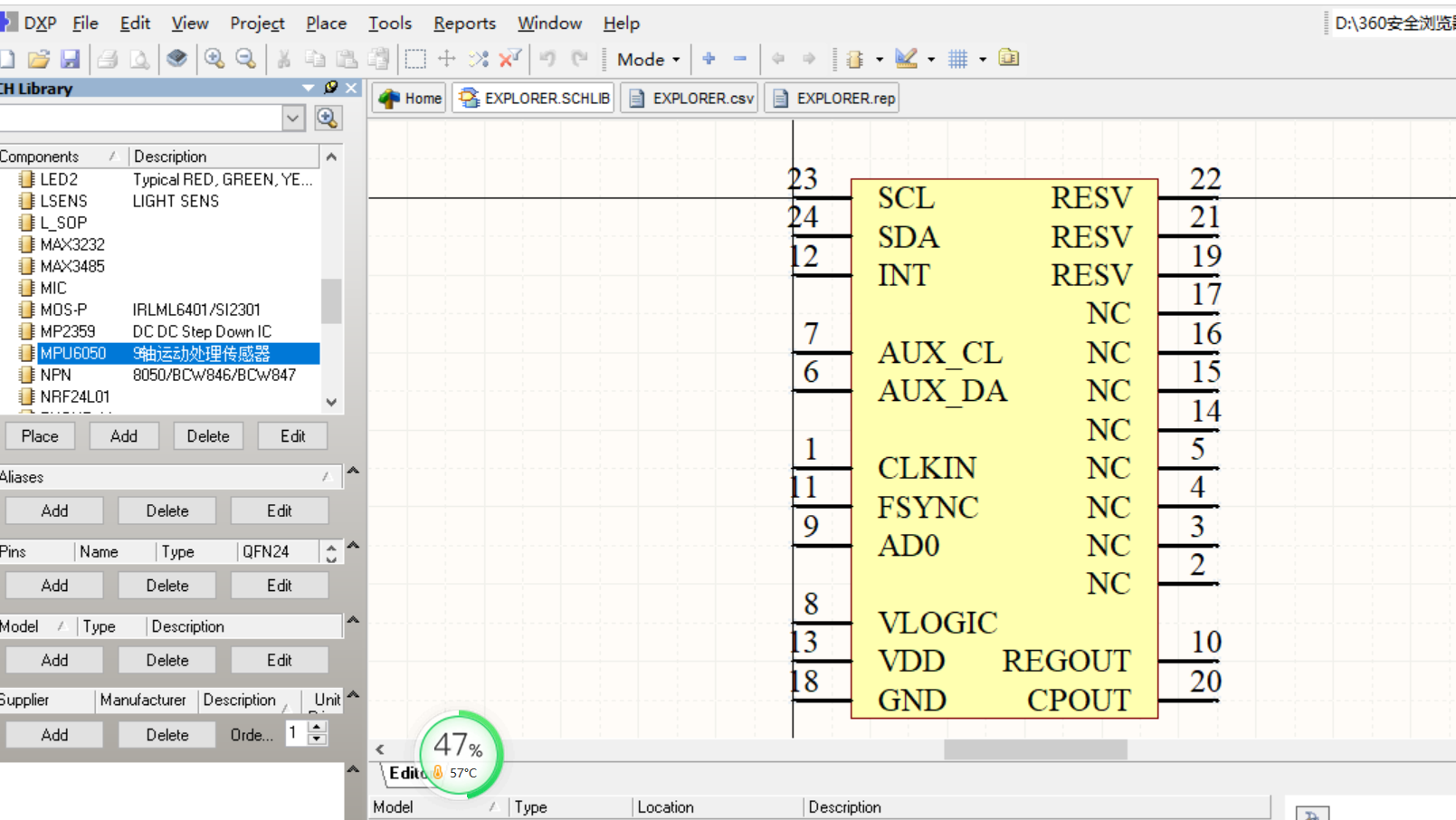Open the drawing tools dropdown arrow
This screenshot has height=820, width=1456.
(931, 60)
